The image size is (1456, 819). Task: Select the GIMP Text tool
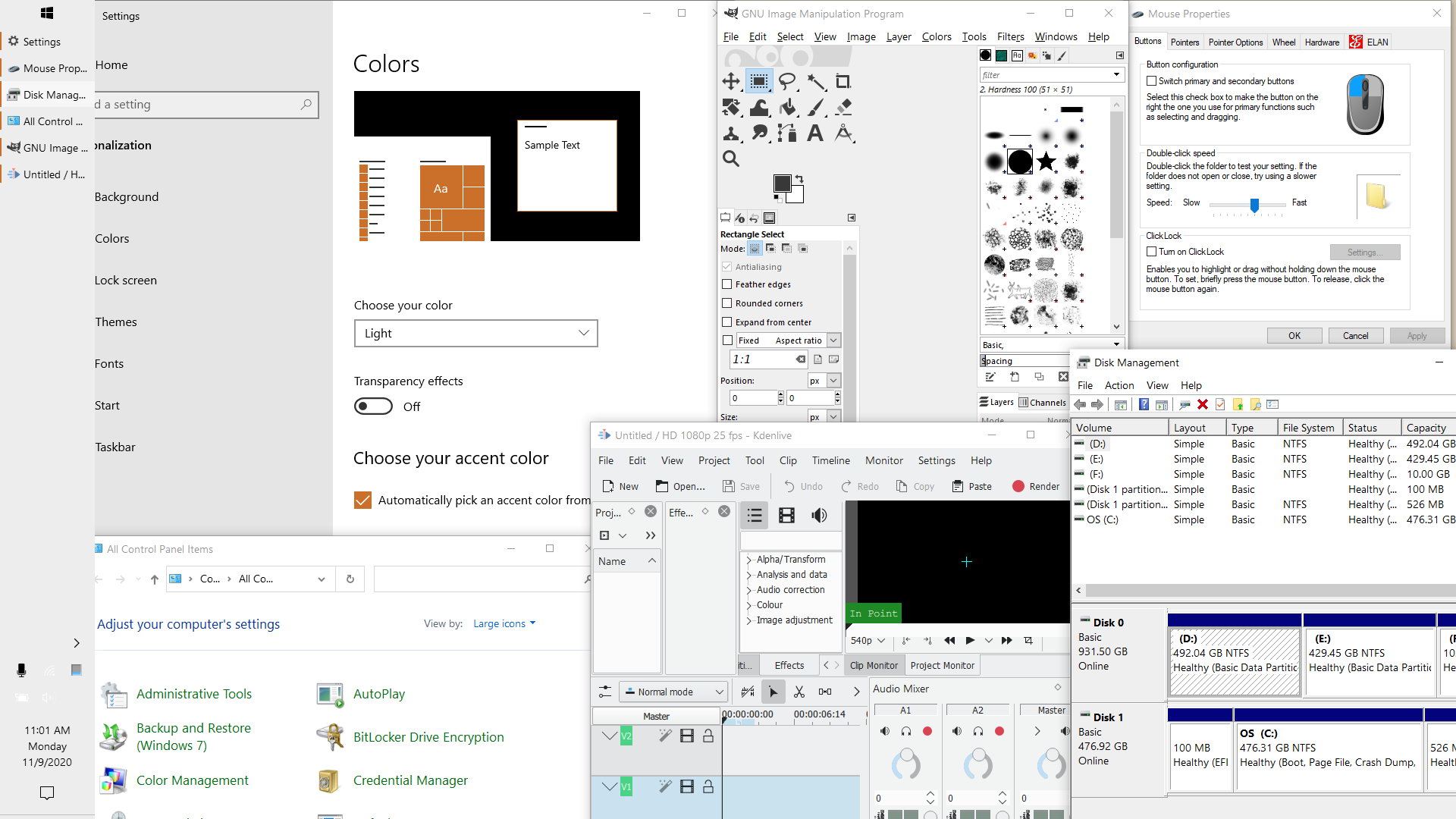coord(815,134)
